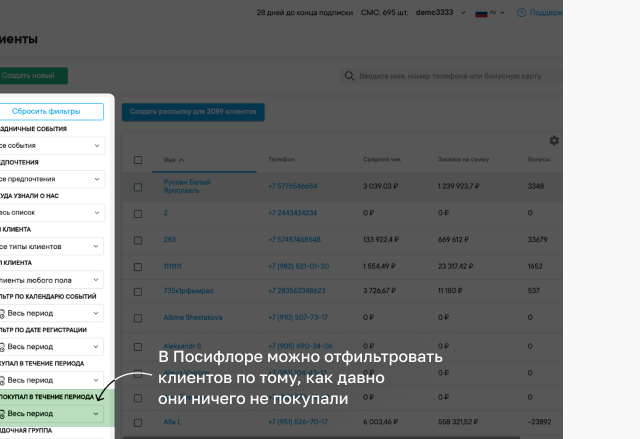Select the Russian flag language icon
Image resolution: width=640 pixels, height=439 pixels.
482,13
